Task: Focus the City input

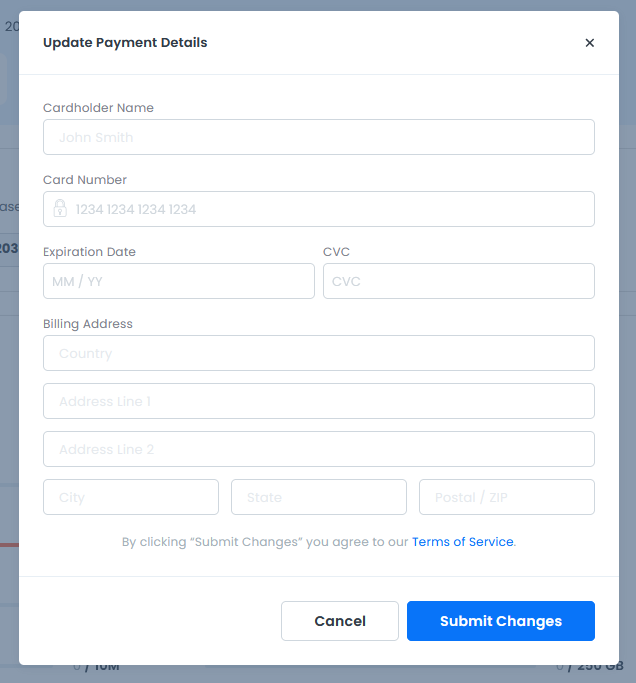Action: [130, 497]
